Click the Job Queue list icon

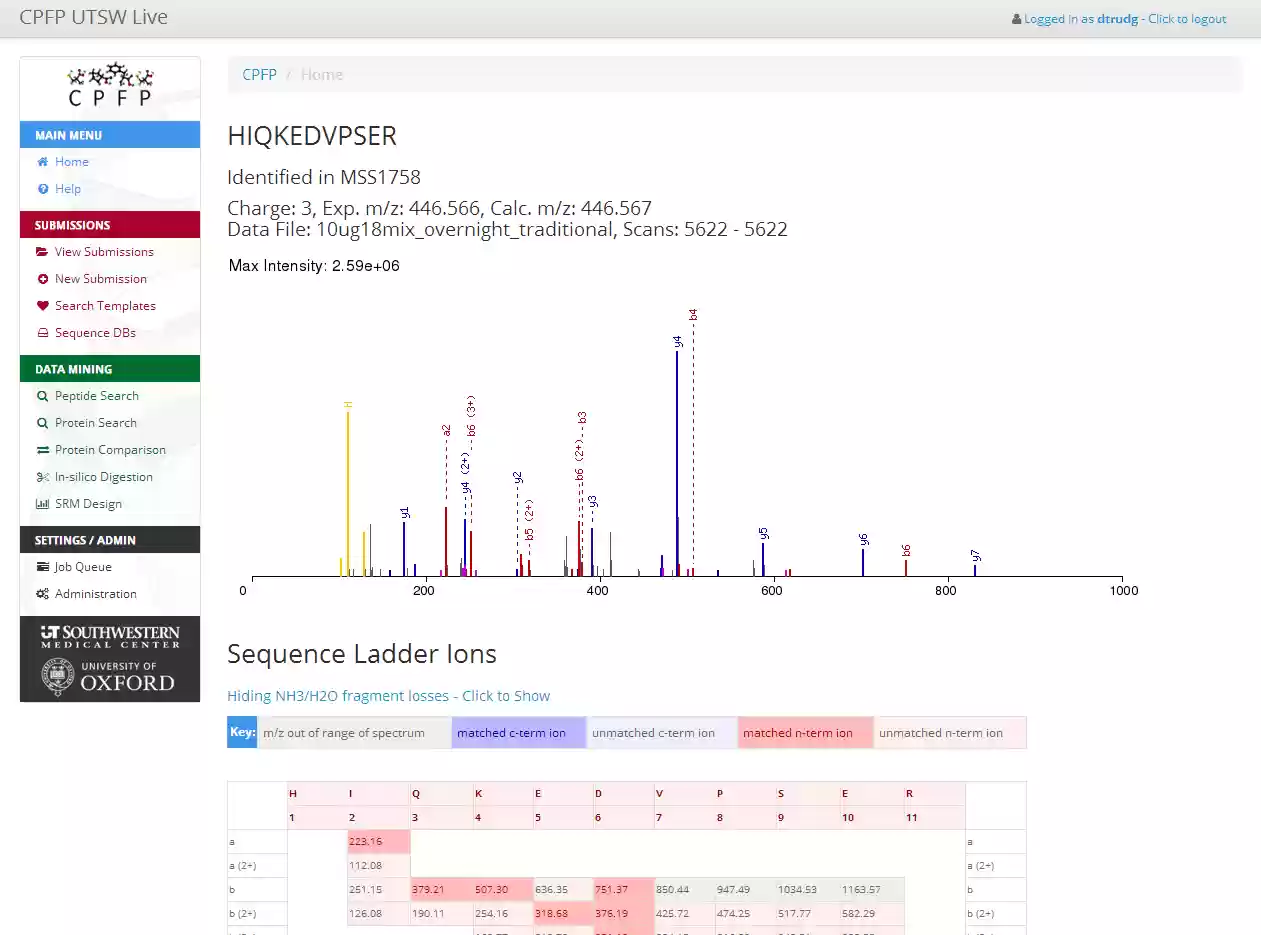42,566
